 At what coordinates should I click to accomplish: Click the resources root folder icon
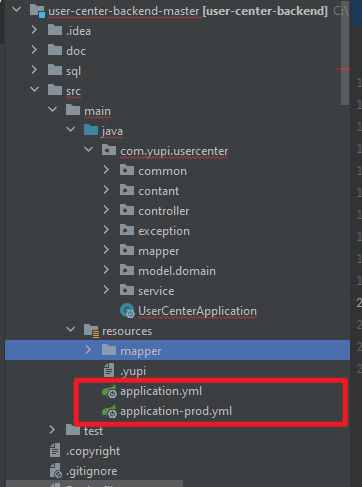tap(91, 331)
